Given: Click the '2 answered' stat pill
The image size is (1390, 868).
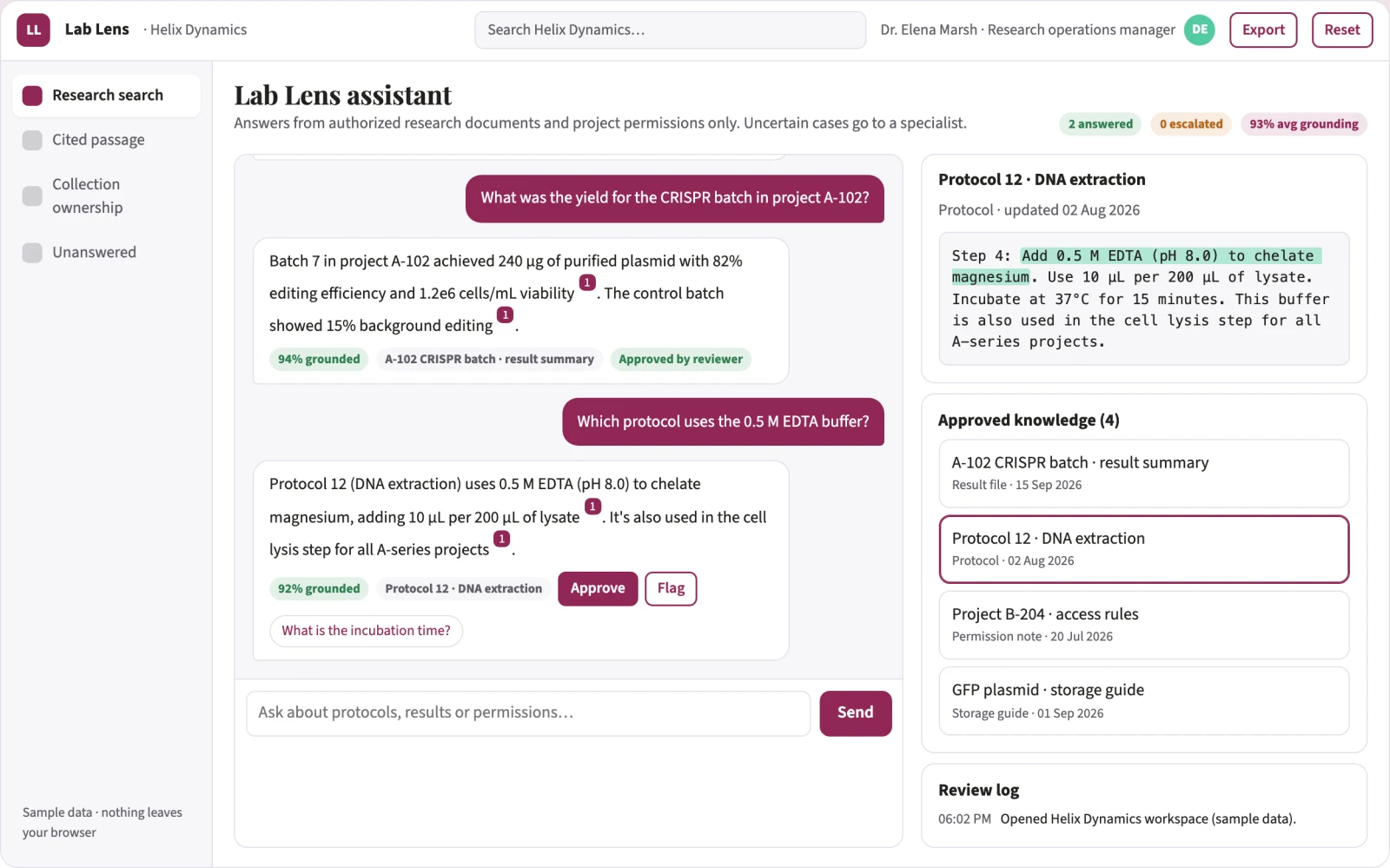Looking at the screenshot, I should pyautogui.click(x=1101, y=124).
